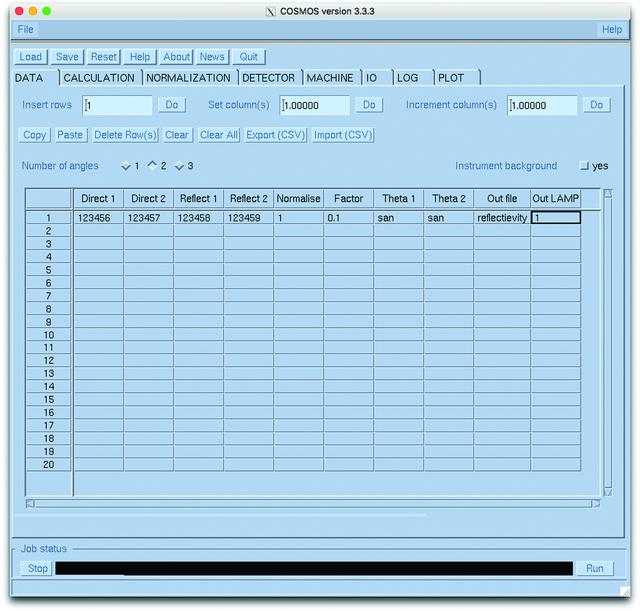Click the Reflect 1 column header
640x611 pixels.
(199, 199)
